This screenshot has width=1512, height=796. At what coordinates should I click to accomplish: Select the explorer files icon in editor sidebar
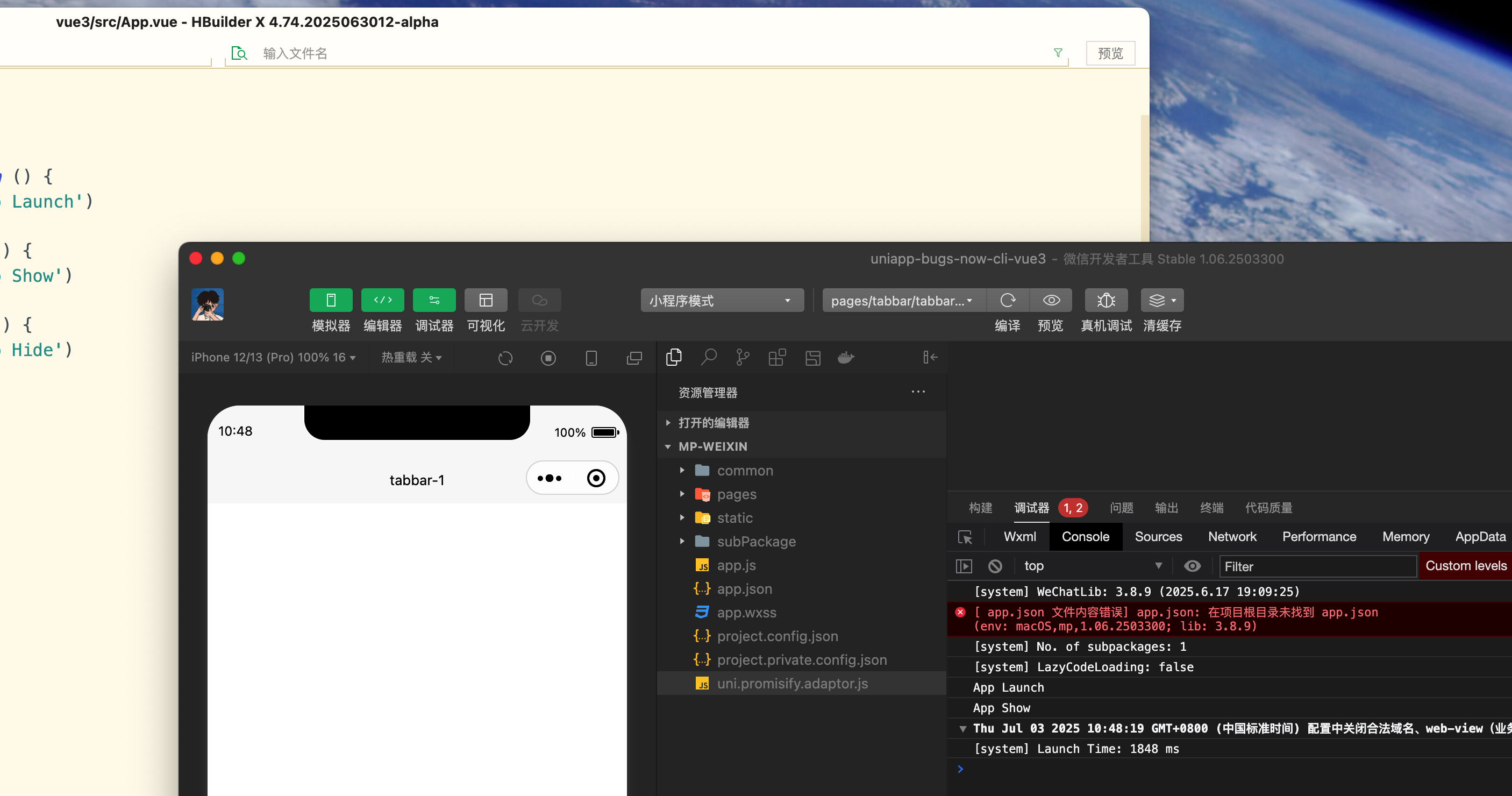coord(674,357)
